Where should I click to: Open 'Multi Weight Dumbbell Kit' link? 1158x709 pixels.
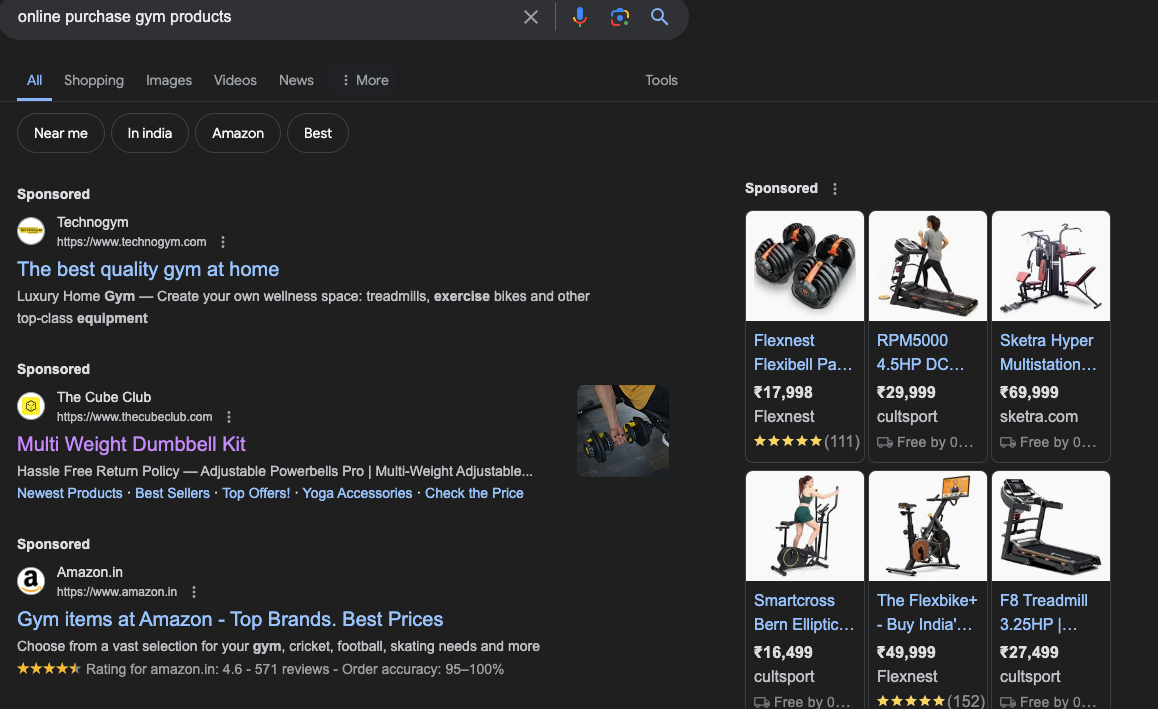coord(131,445)
